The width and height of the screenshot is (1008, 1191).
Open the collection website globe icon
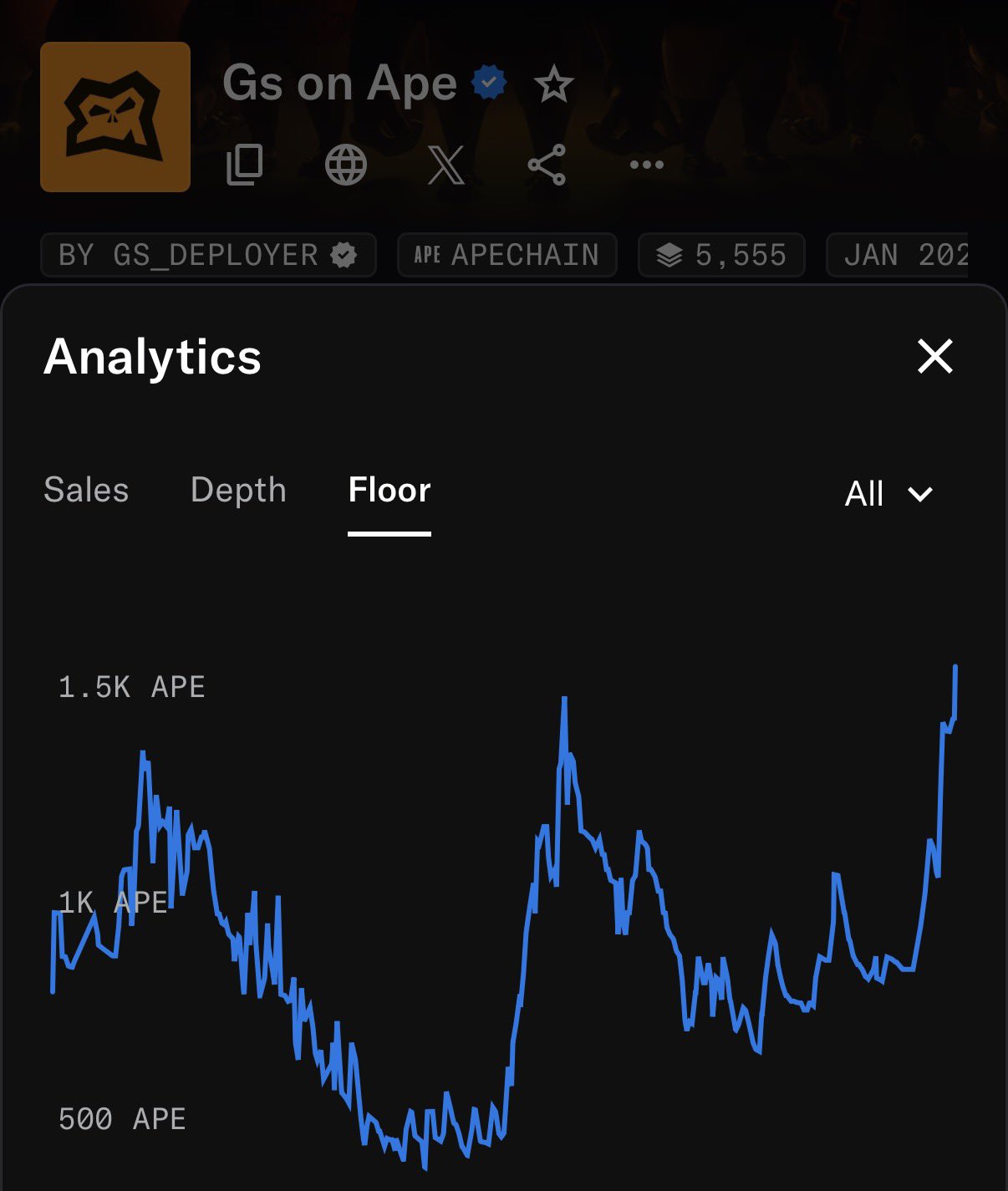(x=346, y=165)
